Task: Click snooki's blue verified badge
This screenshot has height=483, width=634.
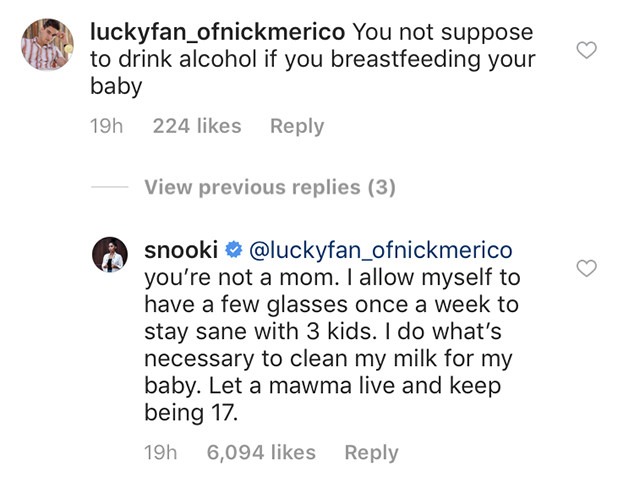Action: [233, 250]
